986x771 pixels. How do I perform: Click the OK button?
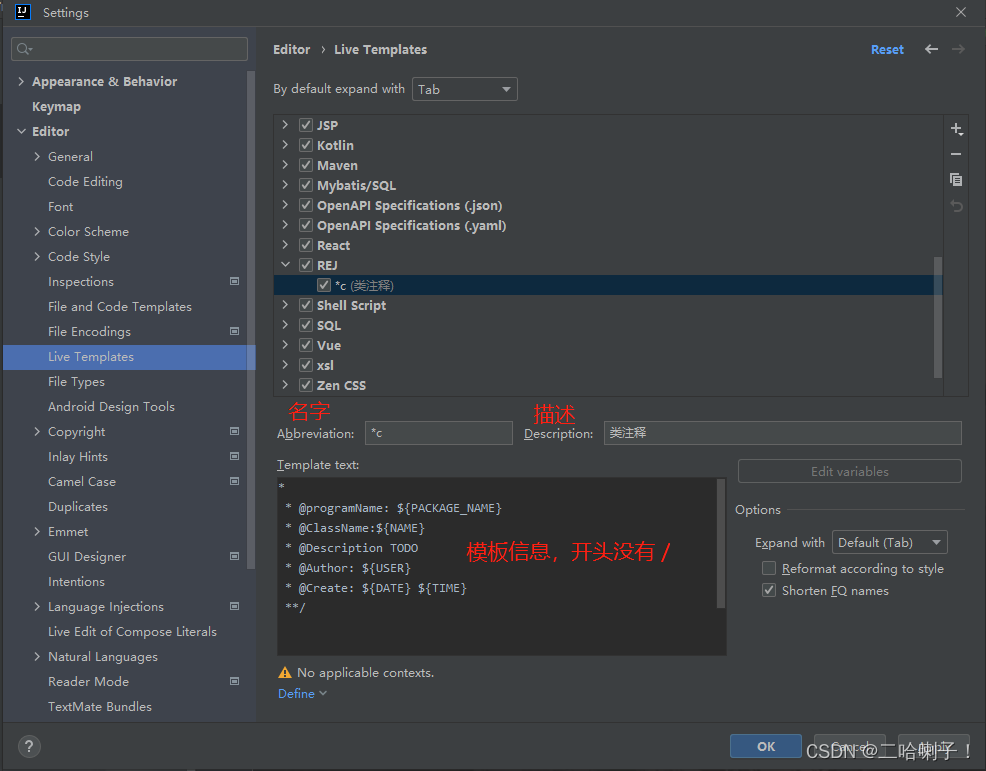[765, 746]
